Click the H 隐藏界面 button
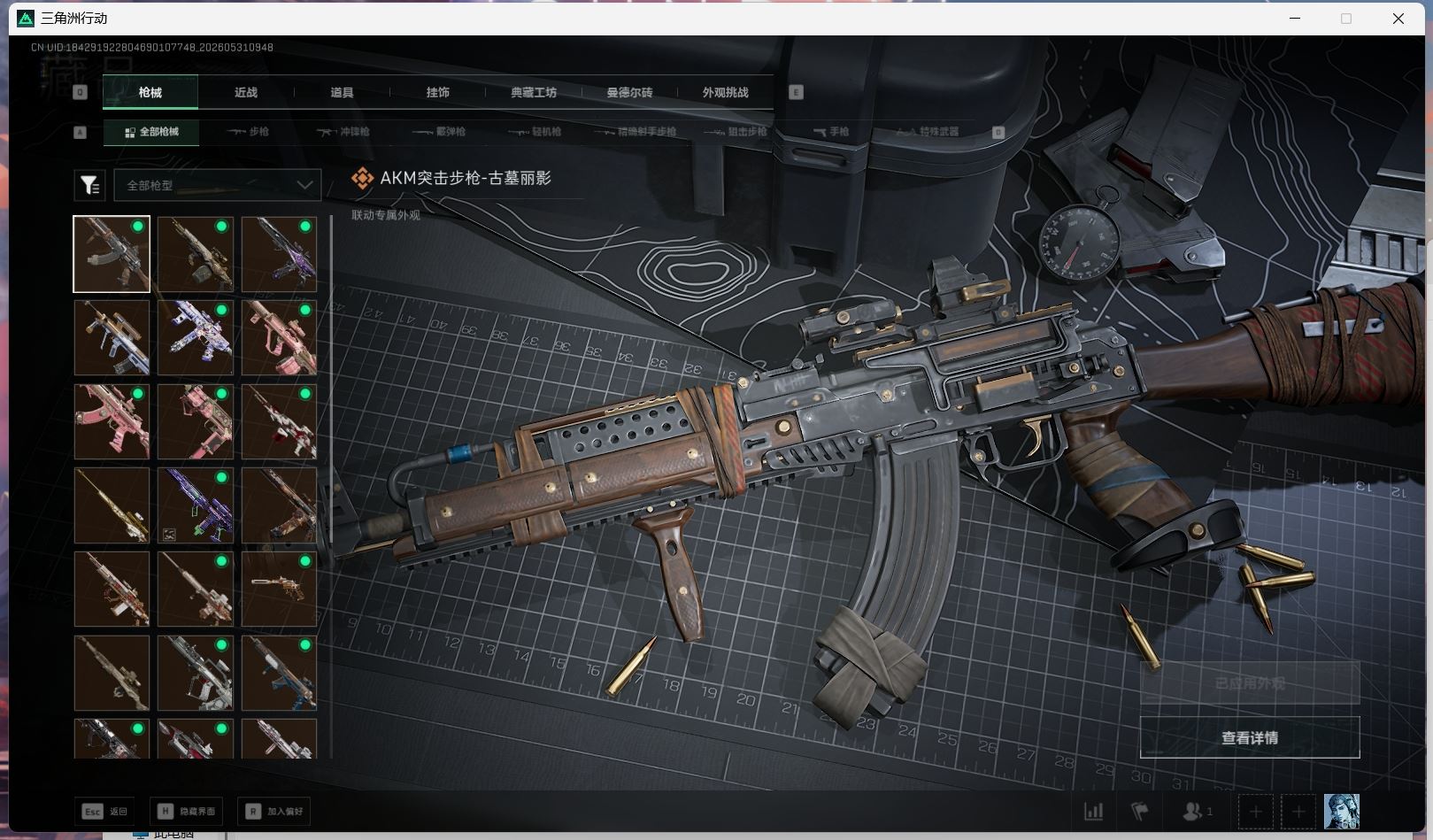 pyautogui.click(x=187, y=811)
